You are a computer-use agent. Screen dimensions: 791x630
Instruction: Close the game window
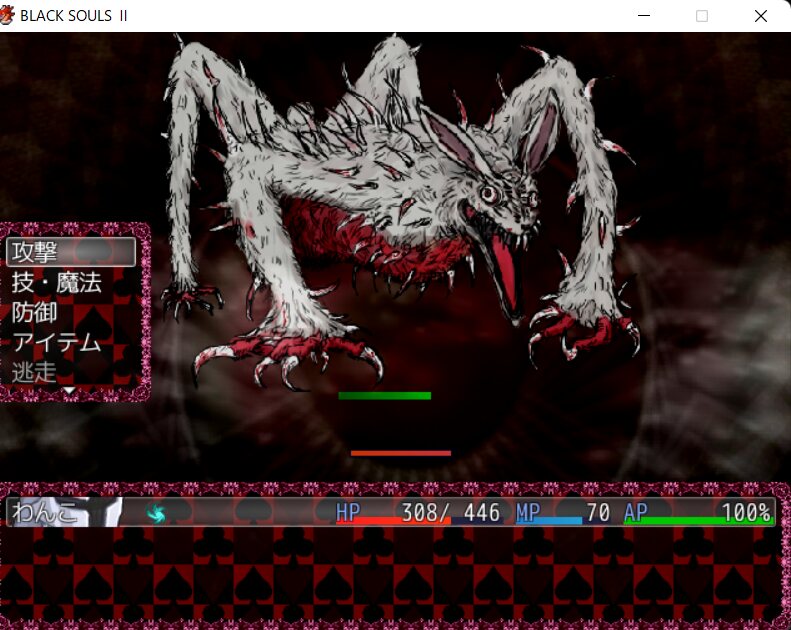point(760,16)
